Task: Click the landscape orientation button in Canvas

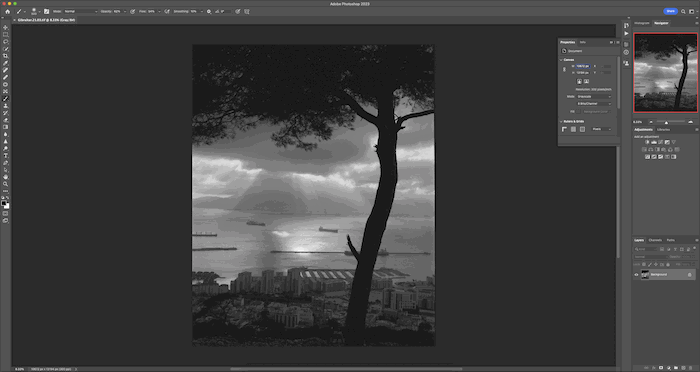Action: (x=587, y=81)
